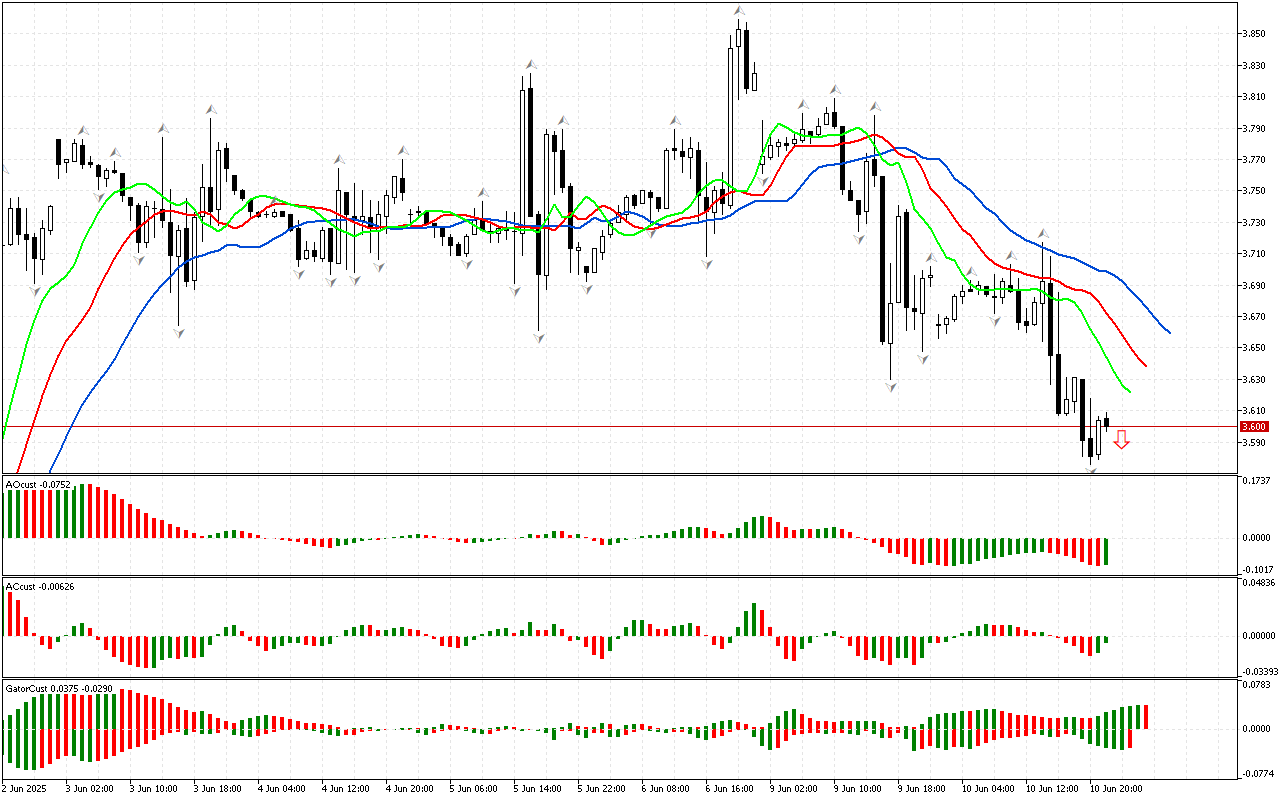Select the 2 Jun 2025 date label
1280x800 pixels.
tap(25, 788)
